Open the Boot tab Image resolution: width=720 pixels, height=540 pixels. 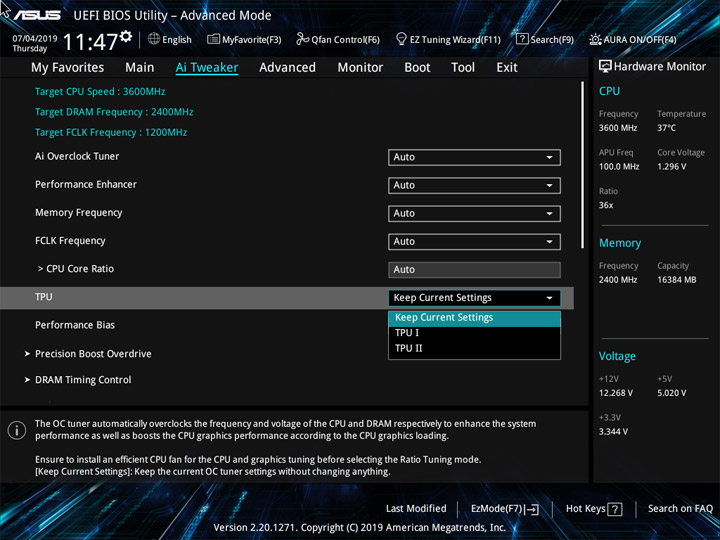(417, 68)
